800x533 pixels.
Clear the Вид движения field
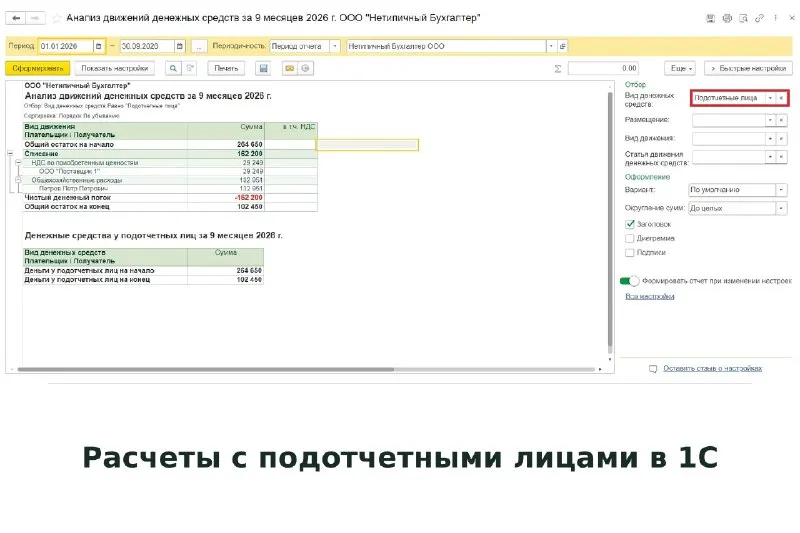(781, 139)
